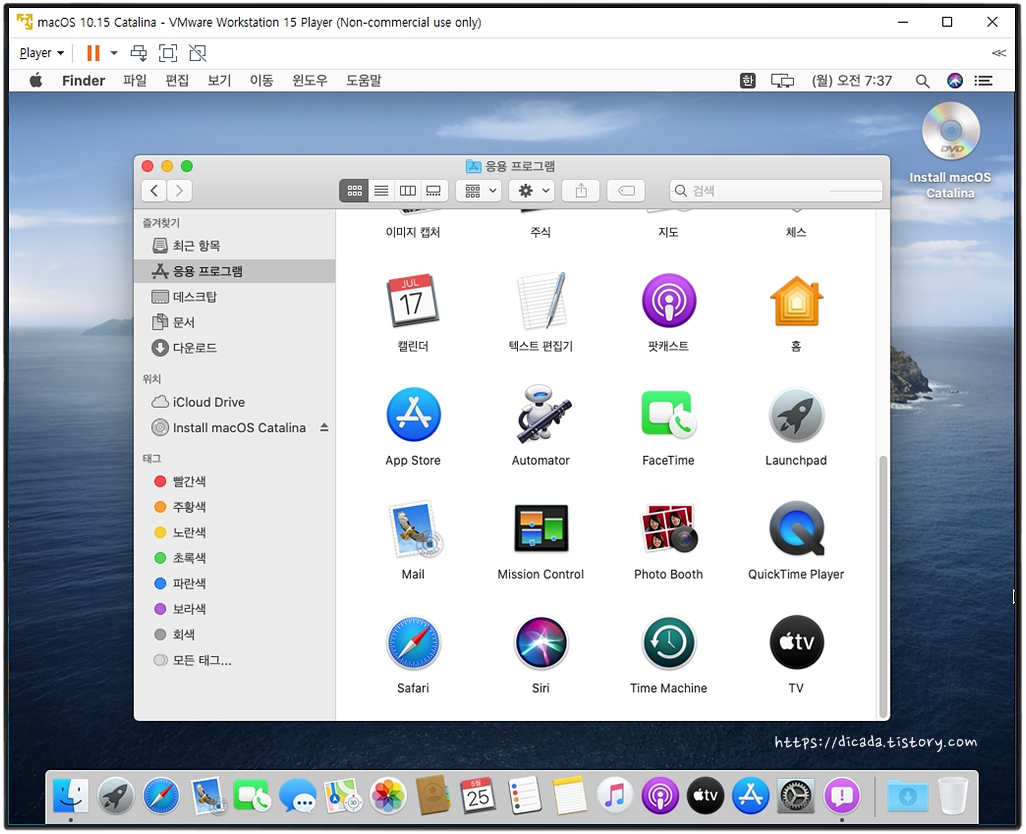This screenshot has height=834, width=1026.
Task: Open the 도움말 (Help) menu
Action: pos(364,80)
